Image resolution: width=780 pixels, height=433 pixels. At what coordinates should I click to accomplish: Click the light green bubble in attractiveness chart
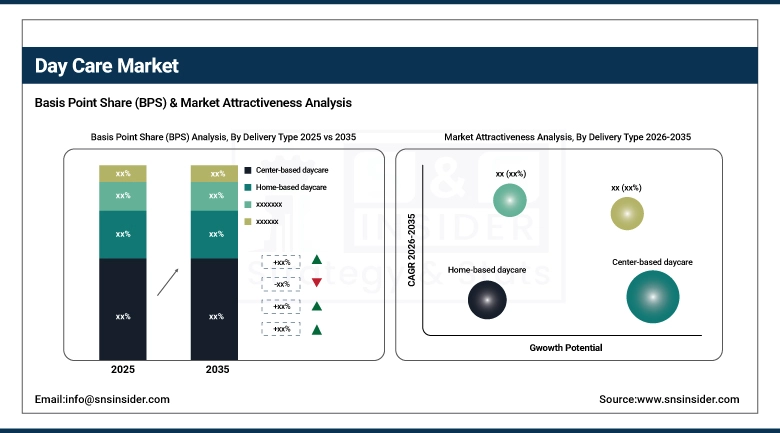pos(510,201)
